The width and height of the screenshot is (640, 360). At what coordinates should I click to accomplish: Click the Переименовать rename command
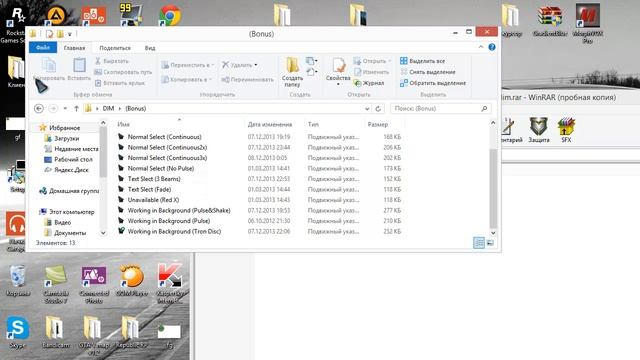coord(247,79)
